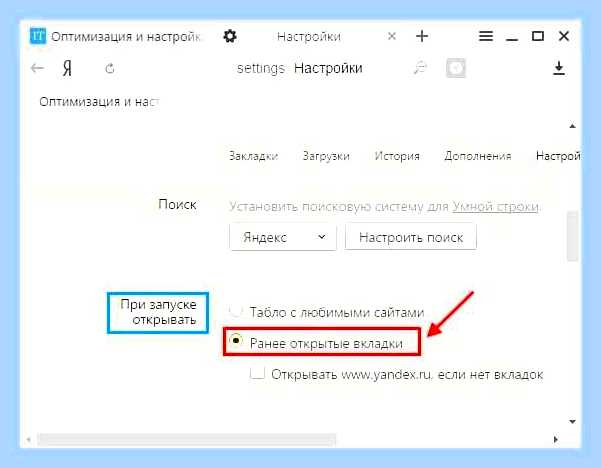Click the horizontal scrollbar thumb
The width and height of the screenshot is (601, 468).
click(186, 440)
